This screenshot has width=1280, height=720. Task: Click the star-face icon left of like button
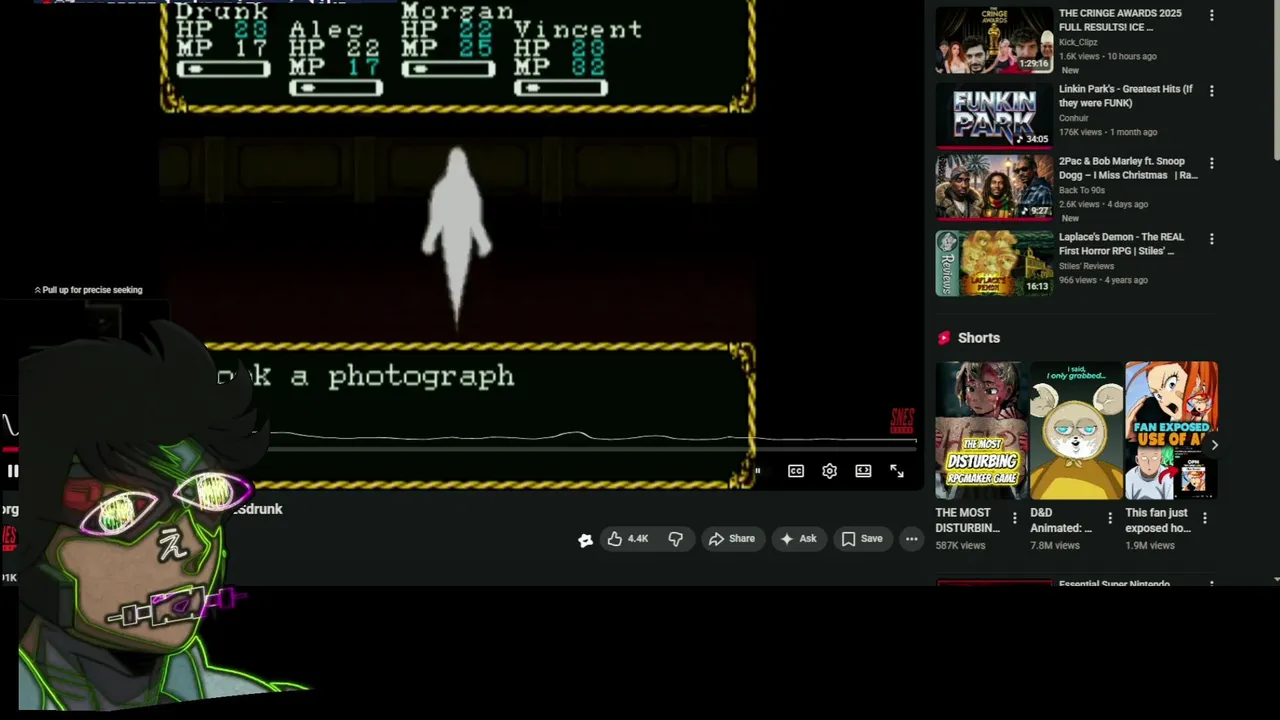(x=586, y=540)
